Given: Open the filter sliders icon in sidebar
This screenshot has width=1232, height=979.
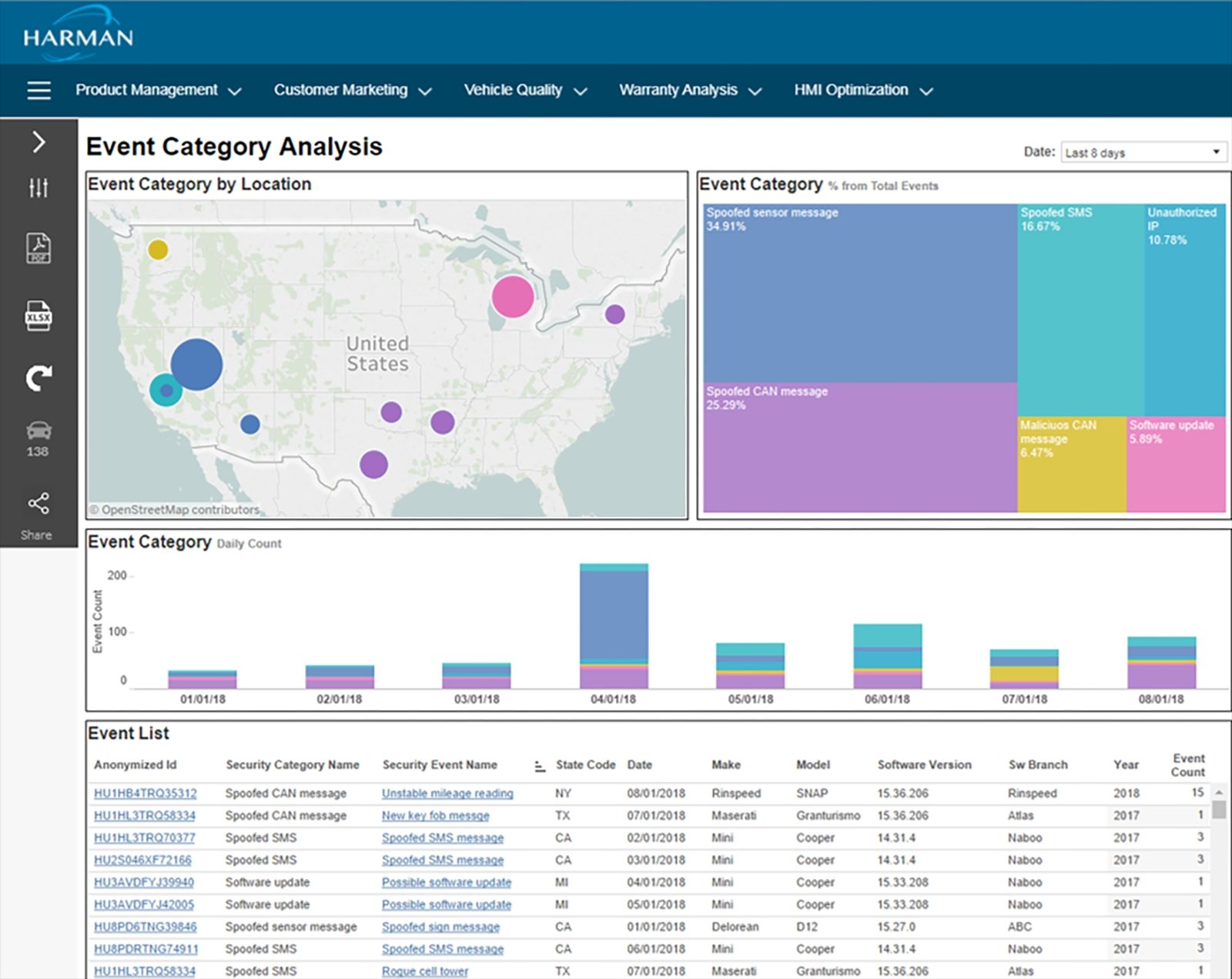Looking at the screenshot, I should (38, 188).
